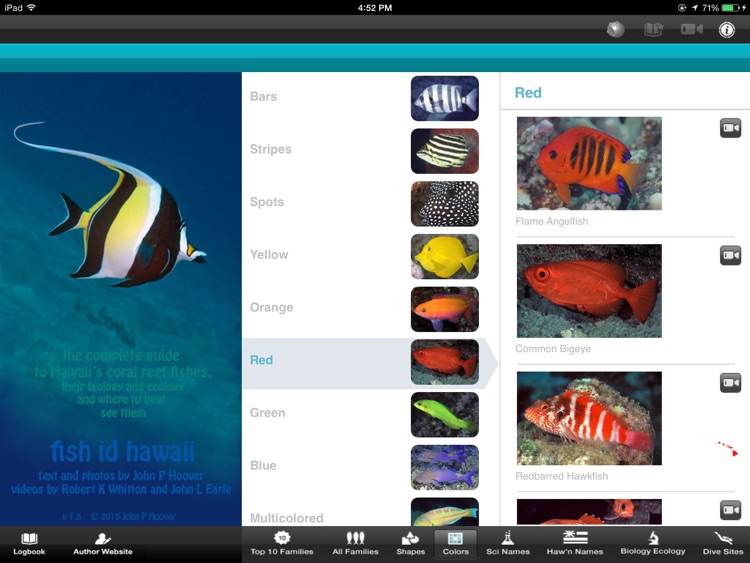Tap the Bars striped fish thumbnail

(x=445, y=98)
